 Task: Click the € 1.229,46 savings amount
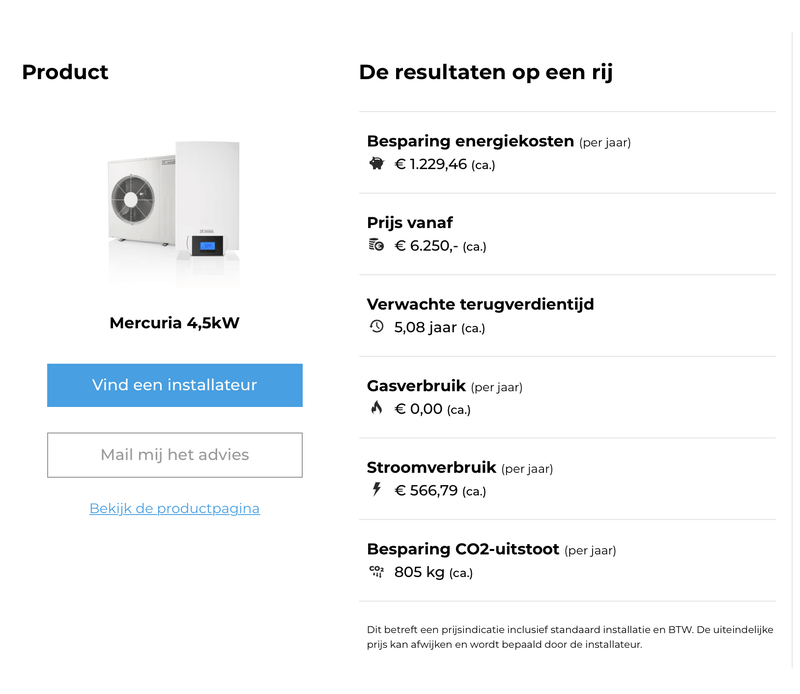tap(431, 164)
